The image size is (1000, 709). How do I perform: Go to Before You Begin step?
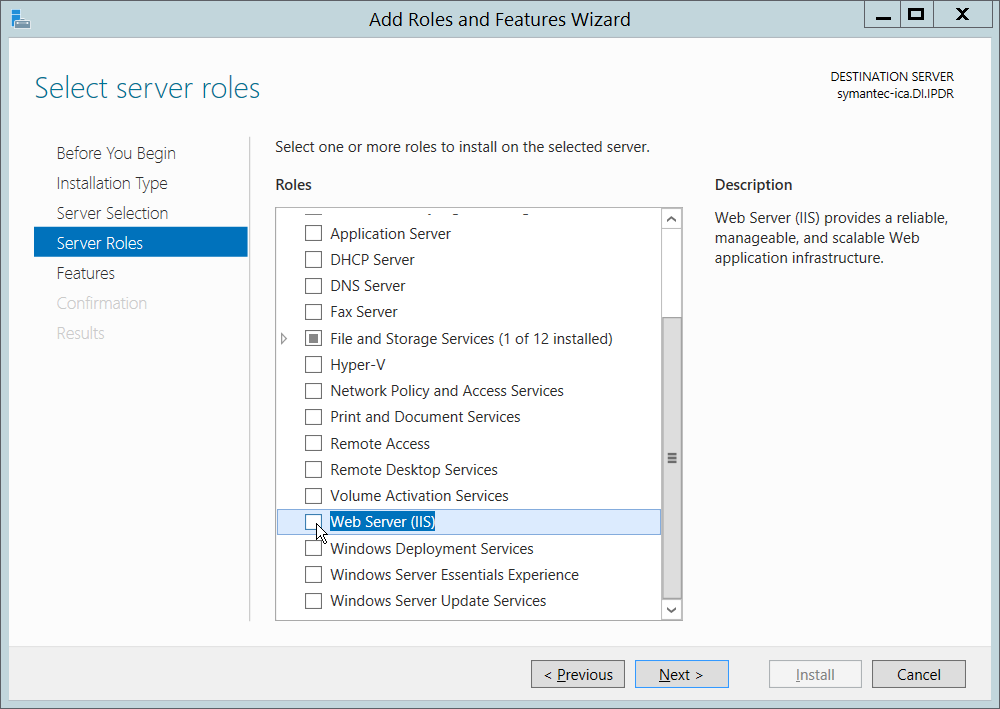116,153
